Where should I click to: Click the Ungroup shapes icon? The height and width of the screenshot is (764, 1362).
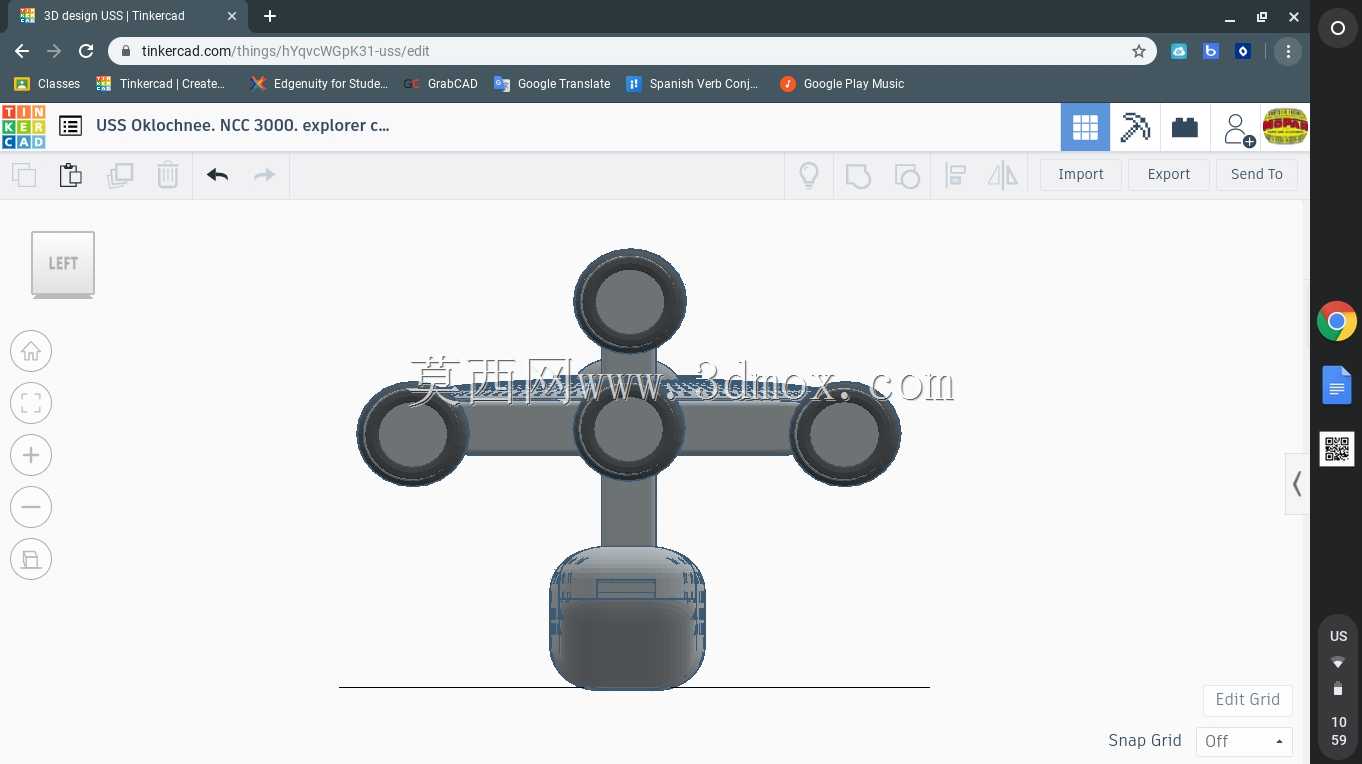[x=907, y=175]
